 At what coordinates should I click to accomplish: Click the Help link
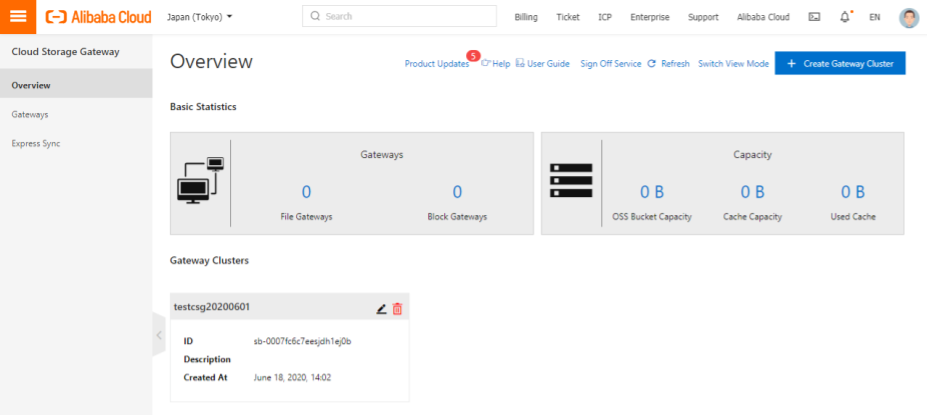coord(501,64)
